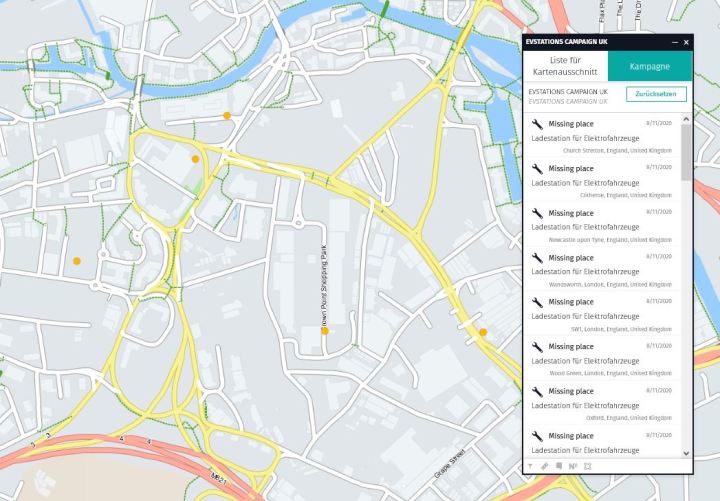
Task: Select the orange marker on the yellow road, right side
Action: click(x=483, y=332)
